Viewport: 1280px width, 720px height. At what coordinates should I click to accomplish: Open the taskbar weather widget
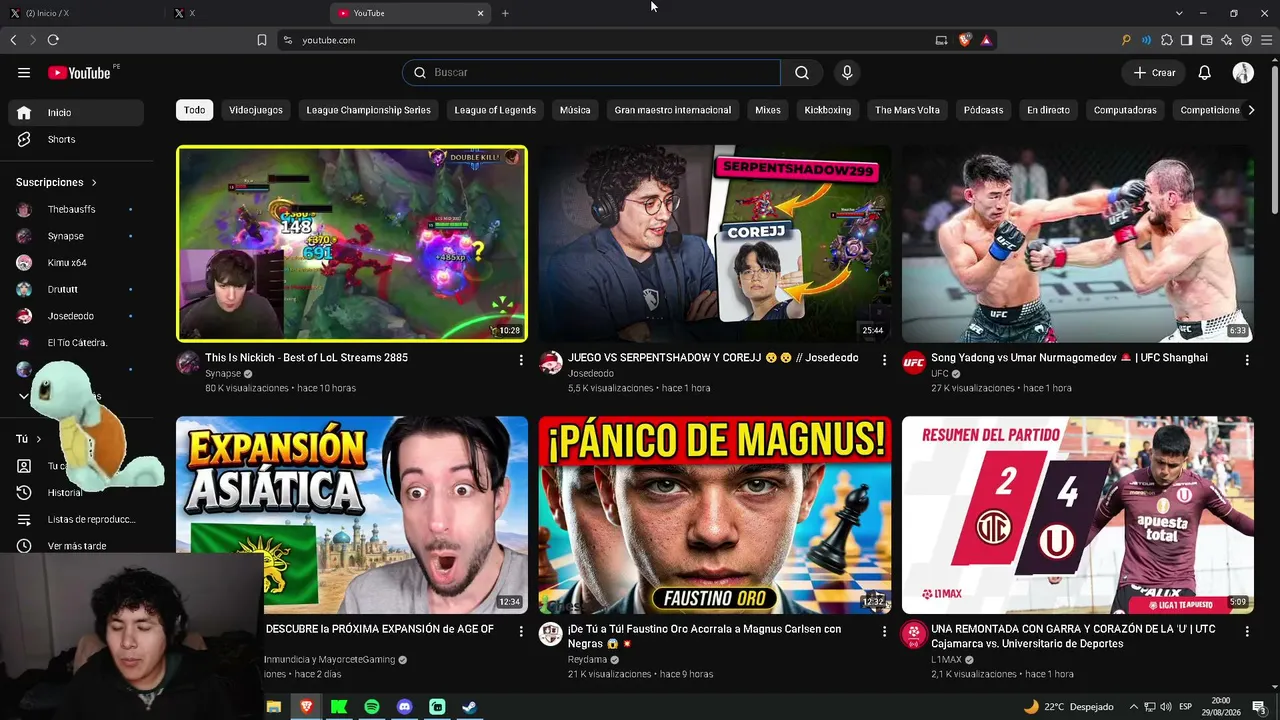(1067, 707)
